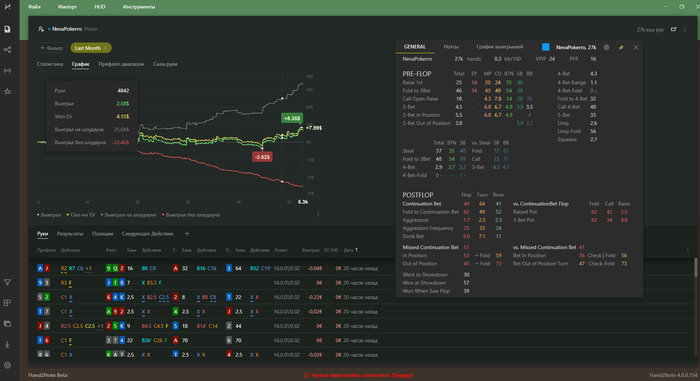Open the favorites star list icon

[8, 91]
